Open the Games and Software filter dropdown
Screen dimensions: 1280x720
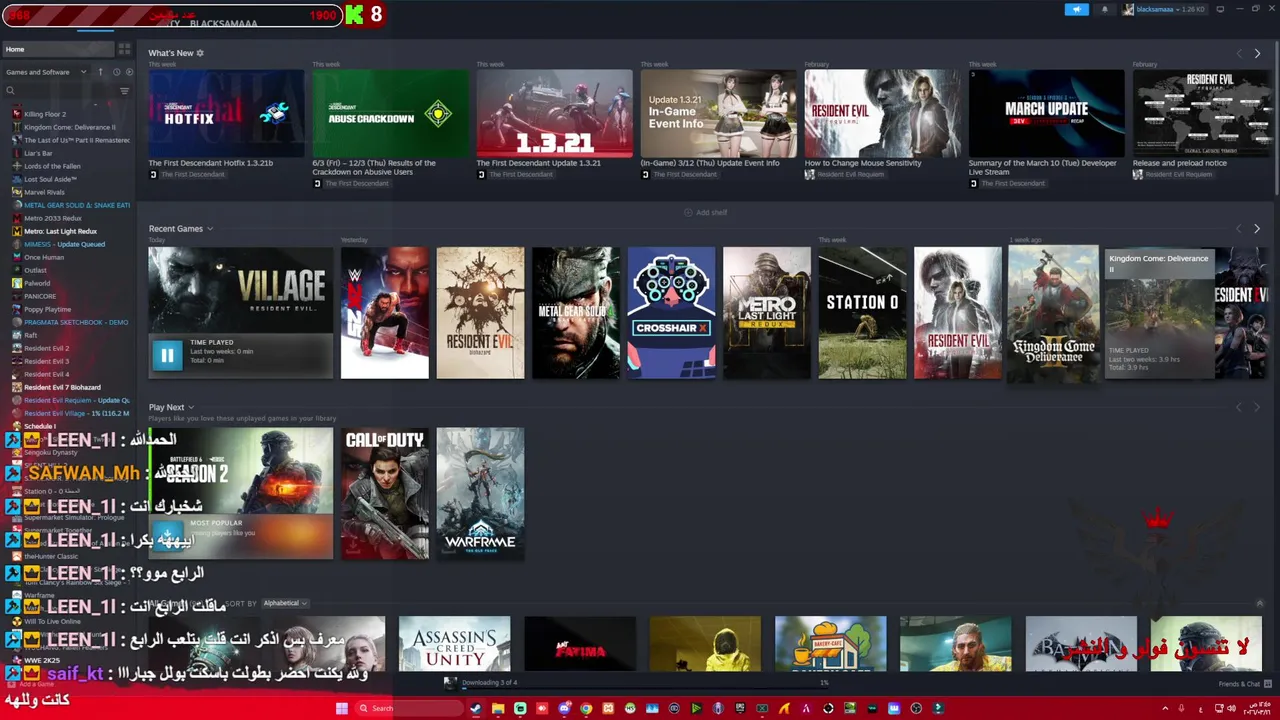[46, 72]
